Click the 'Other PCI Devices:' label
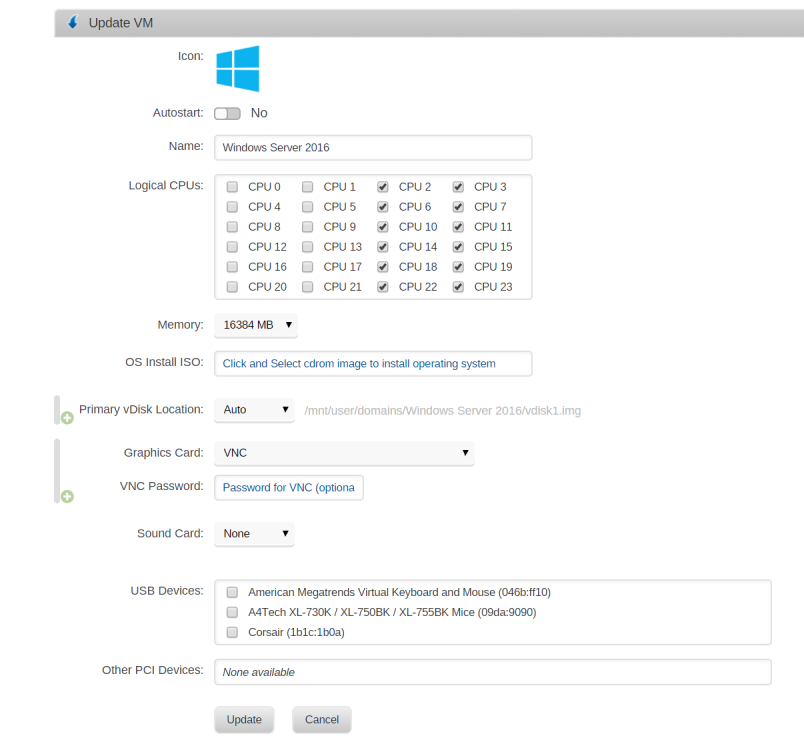The width and height of the screenshot is (804, 750). (153, 670)
